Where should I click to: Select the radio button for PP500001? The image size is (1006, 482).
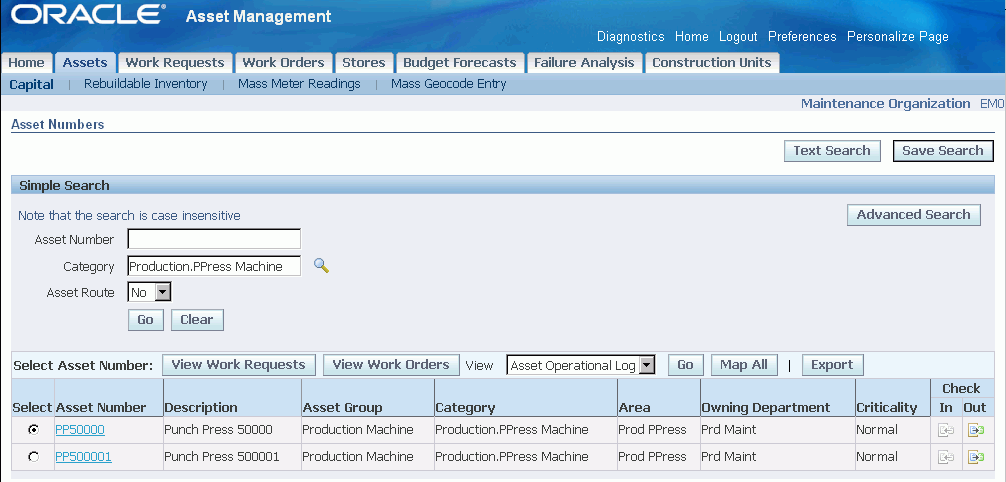(x=33, y=456)
